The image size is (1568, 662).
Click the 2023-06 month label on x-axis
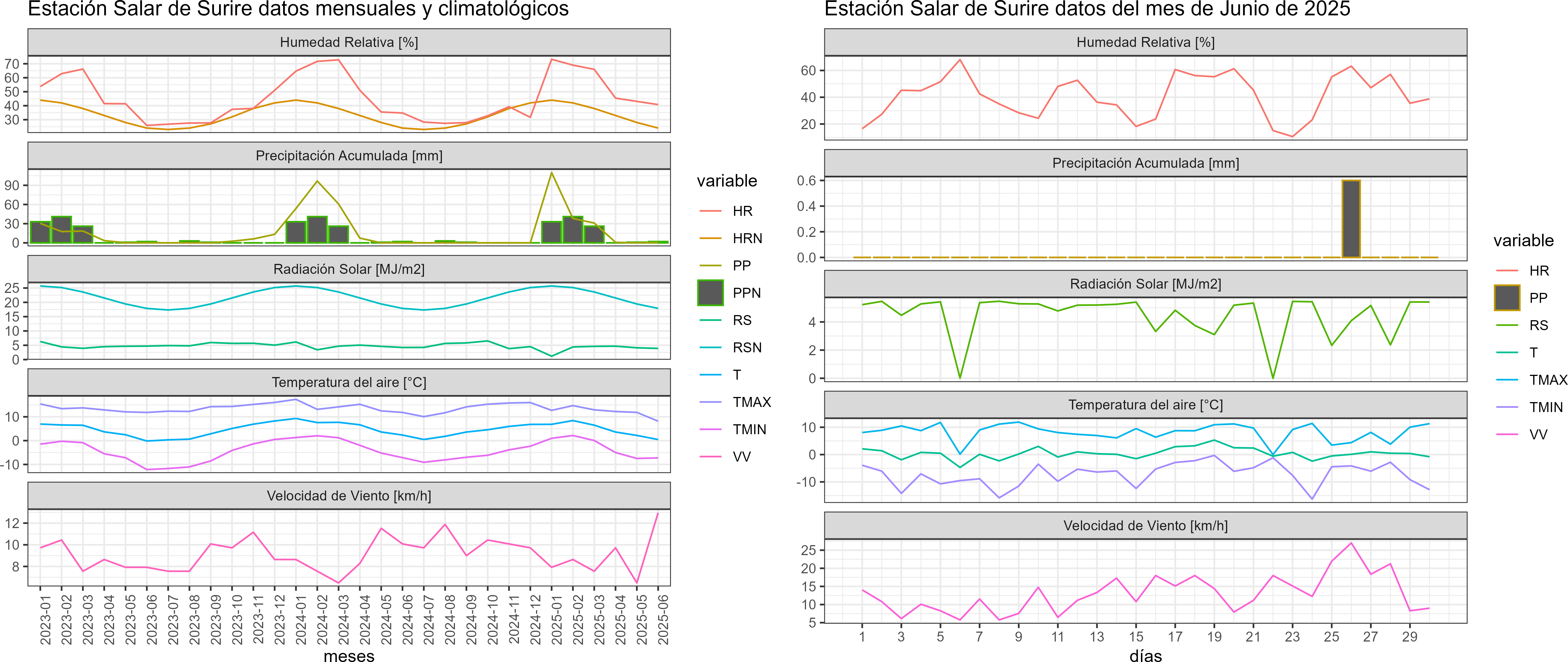(x=152, y=619)
